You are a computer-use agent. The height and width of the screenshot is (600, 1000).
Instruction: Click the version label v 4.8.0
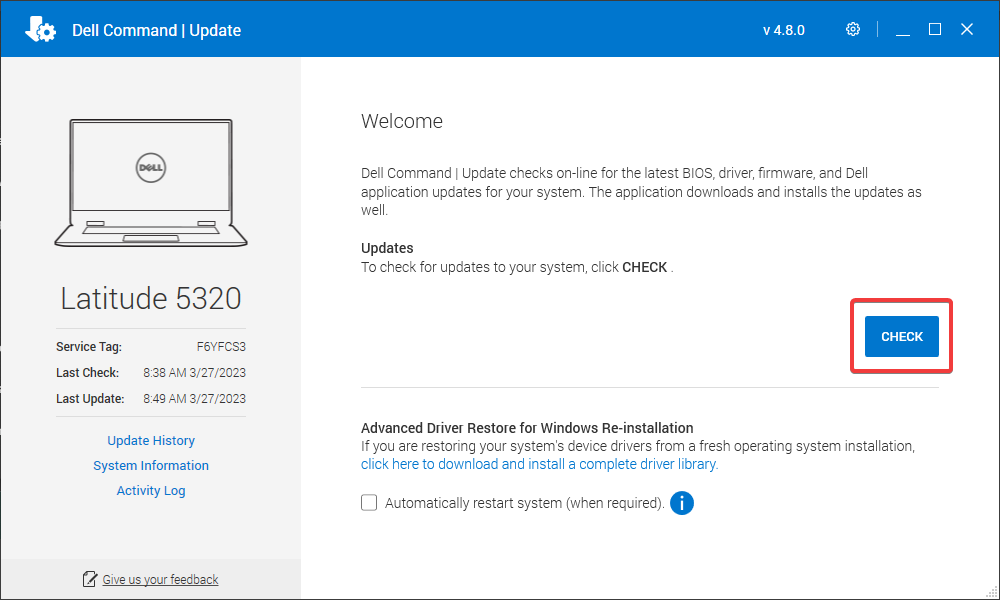pyautogui.click(x=784, y=30)
